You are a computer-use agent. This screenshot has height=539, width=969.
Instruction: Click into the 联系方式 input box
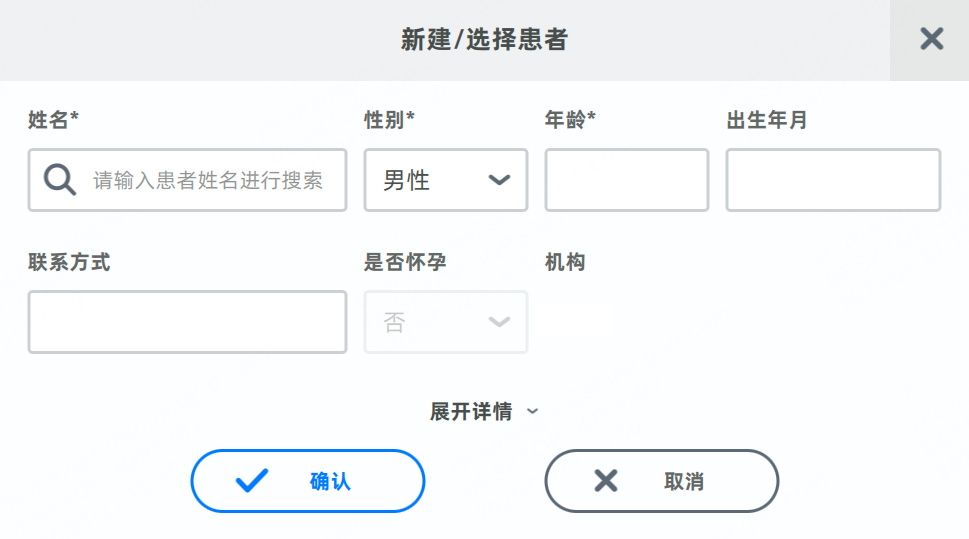[x=187, y=322]
